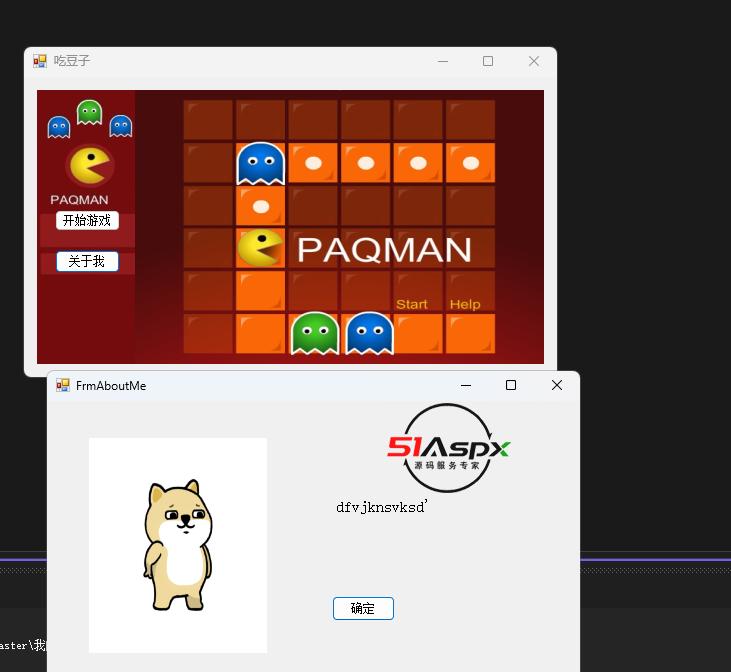Minimize the 吃豆子 game window

coord(443,61)
